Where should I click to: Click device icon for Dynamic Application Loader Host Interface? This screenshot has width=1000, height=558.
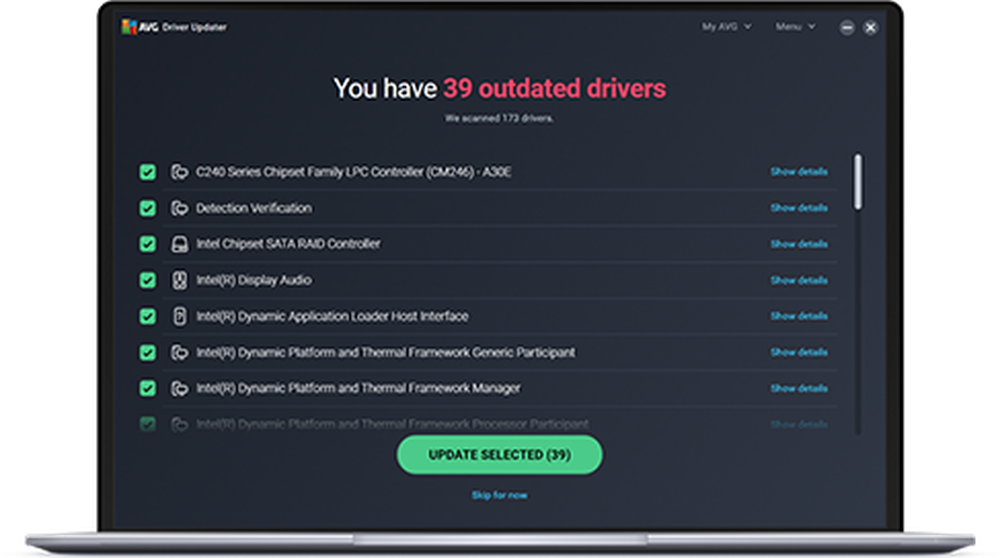(x=180, y=316)
